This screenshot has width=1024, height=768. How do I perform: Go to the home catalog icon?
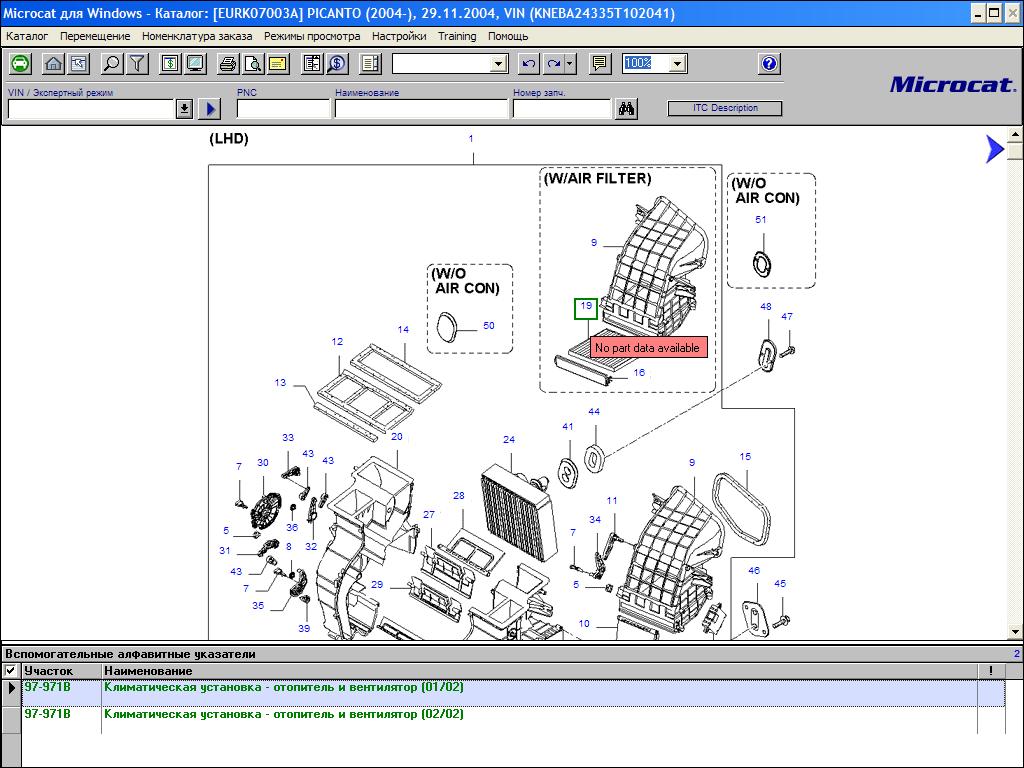click(x=54, y=64)
